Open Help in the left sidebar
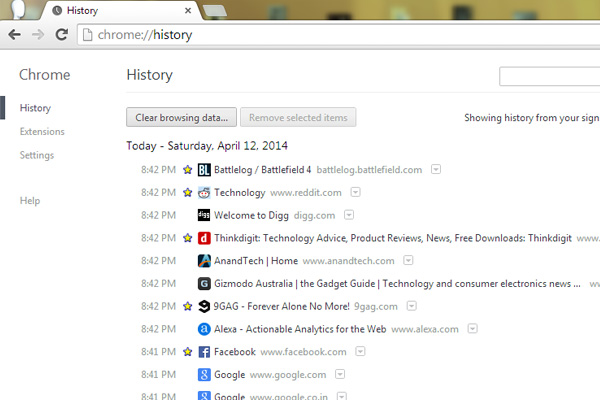Viewport: 600px width, 400px height. 30,201
